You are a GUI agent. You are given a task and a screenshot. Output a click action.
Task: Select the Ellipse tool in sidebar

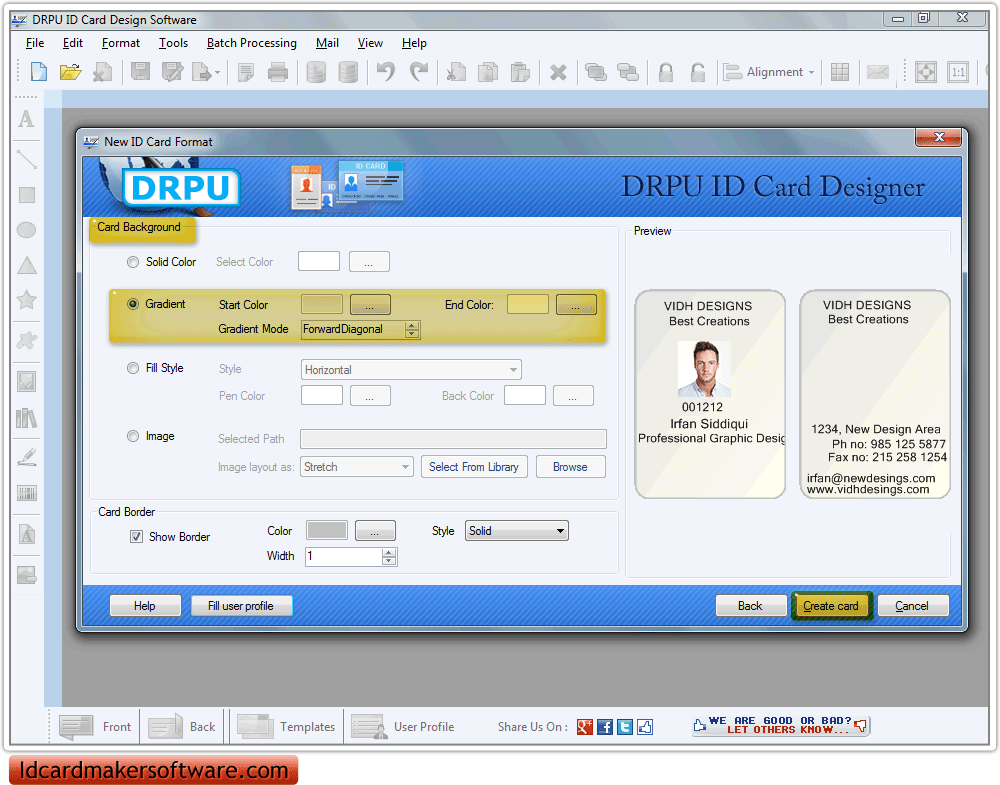pos(26,230)
